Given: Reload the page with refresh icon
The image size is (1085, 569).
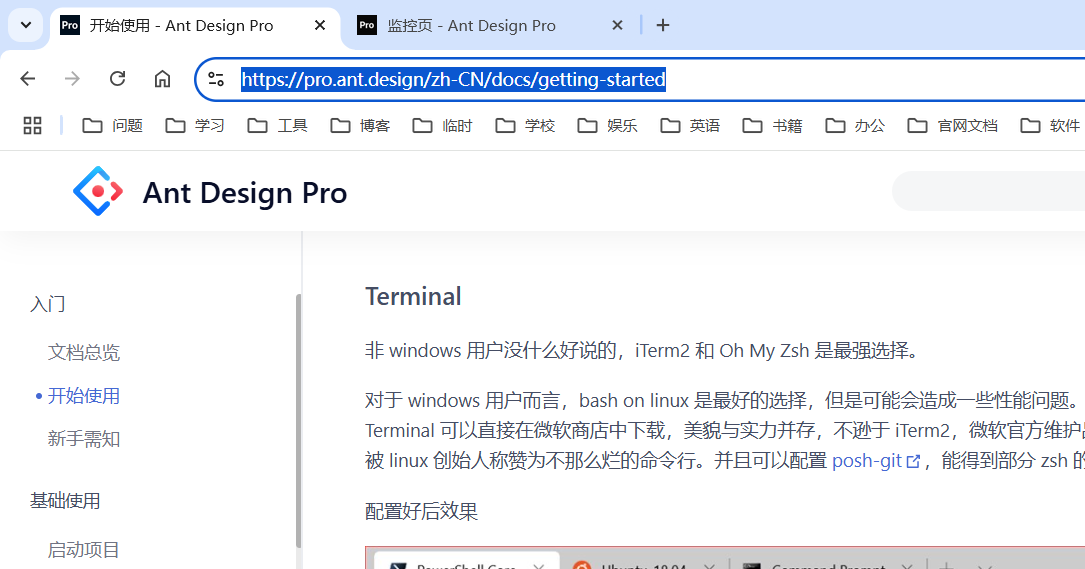Looking at the screenshot, I should tap(118, 79).
